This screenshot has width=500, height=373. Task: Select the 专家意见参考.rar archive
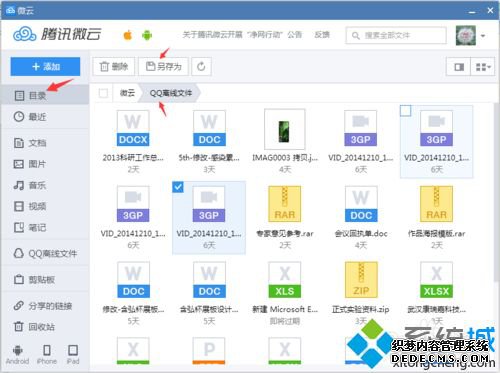click(285, 217)
